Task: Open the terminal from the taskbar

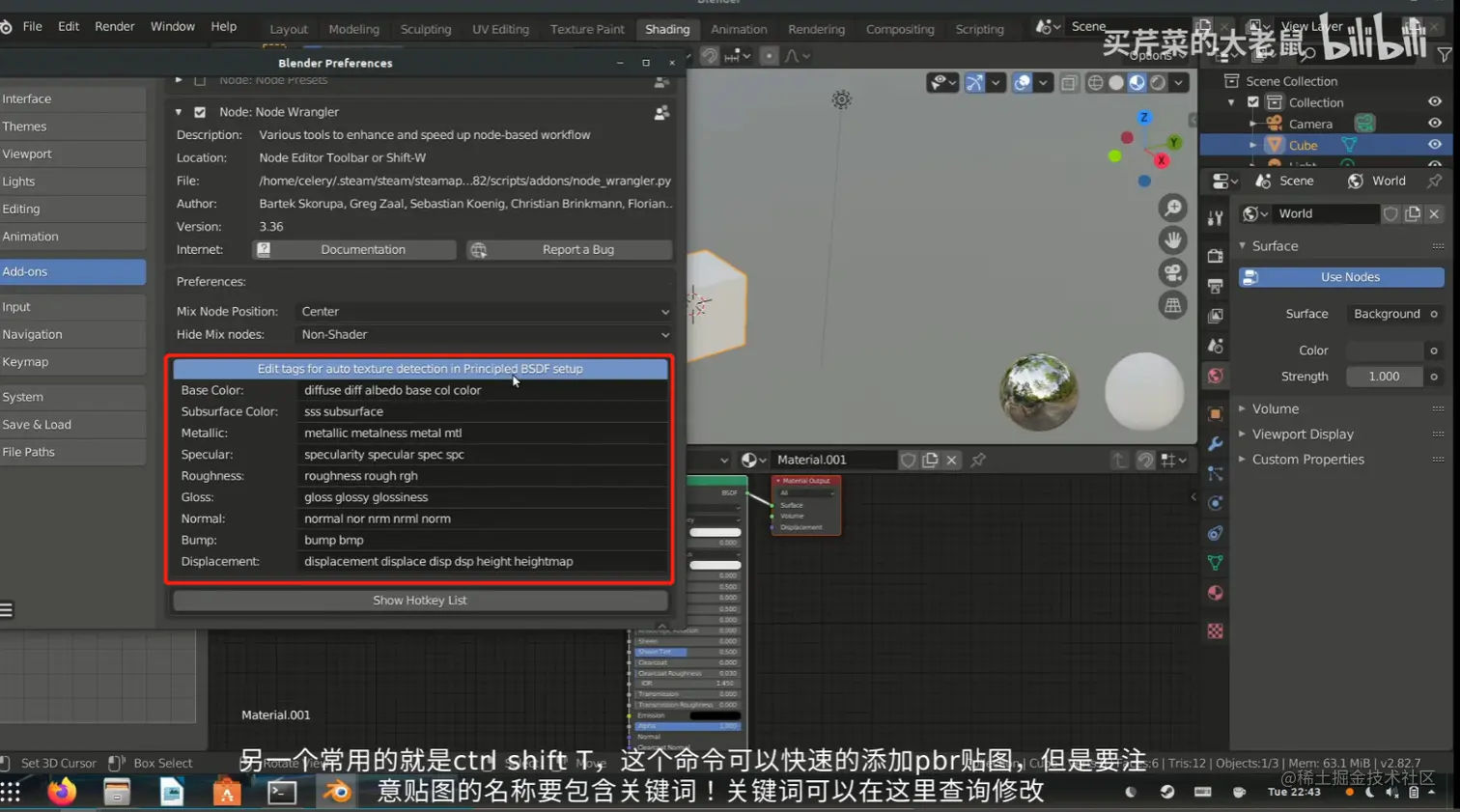Action: click(x=282, y=792)
